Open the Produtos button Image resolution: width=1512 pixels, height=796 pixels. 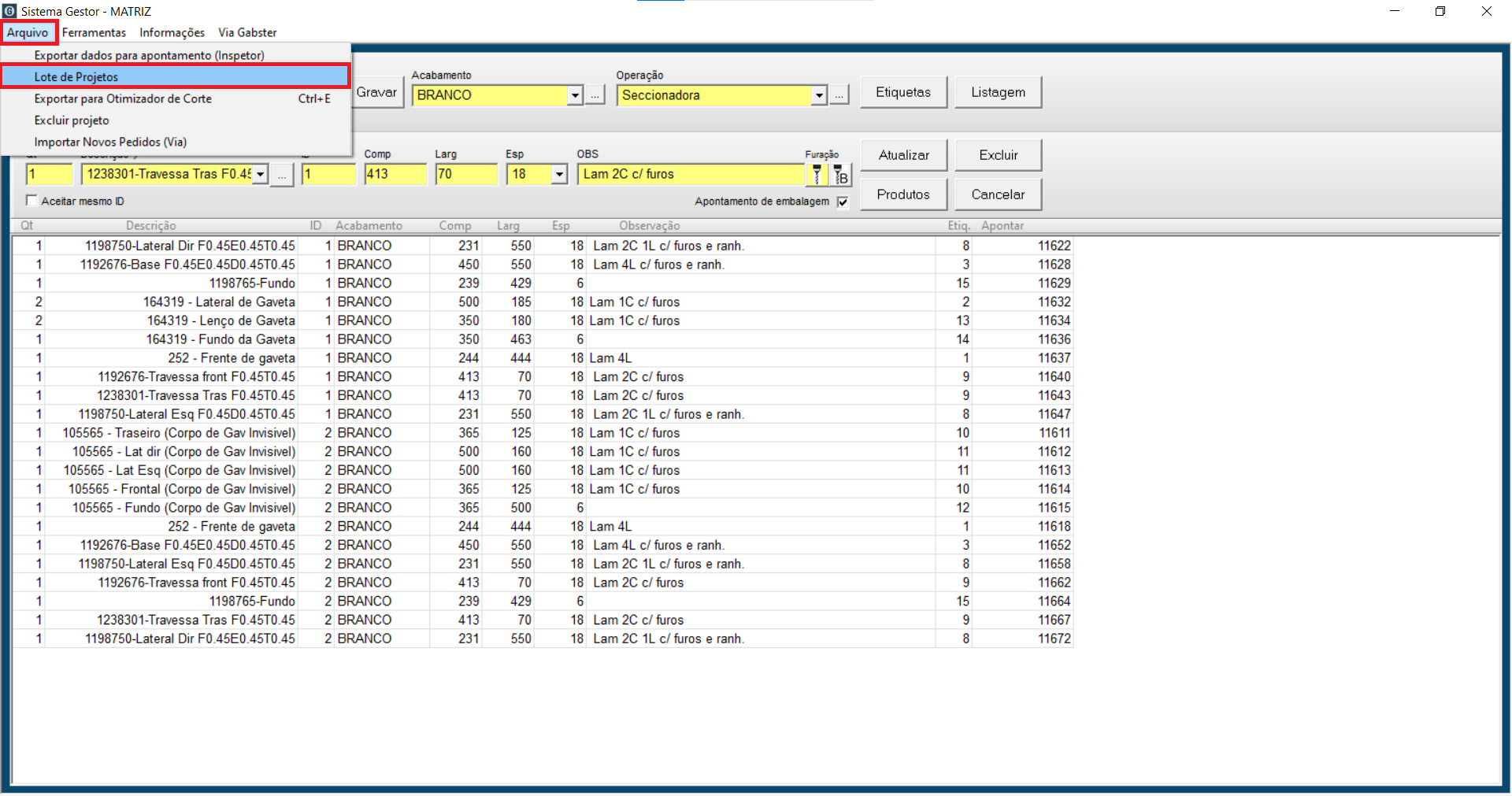coord(903,194)
